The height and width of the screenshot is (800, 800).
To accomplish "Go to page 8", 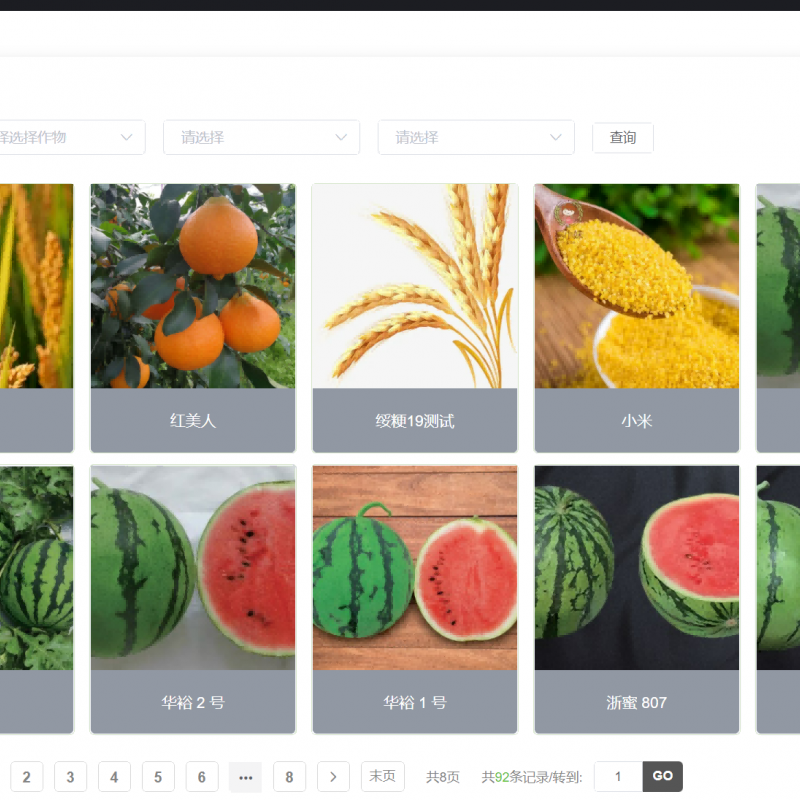I will tap(289, 777).
